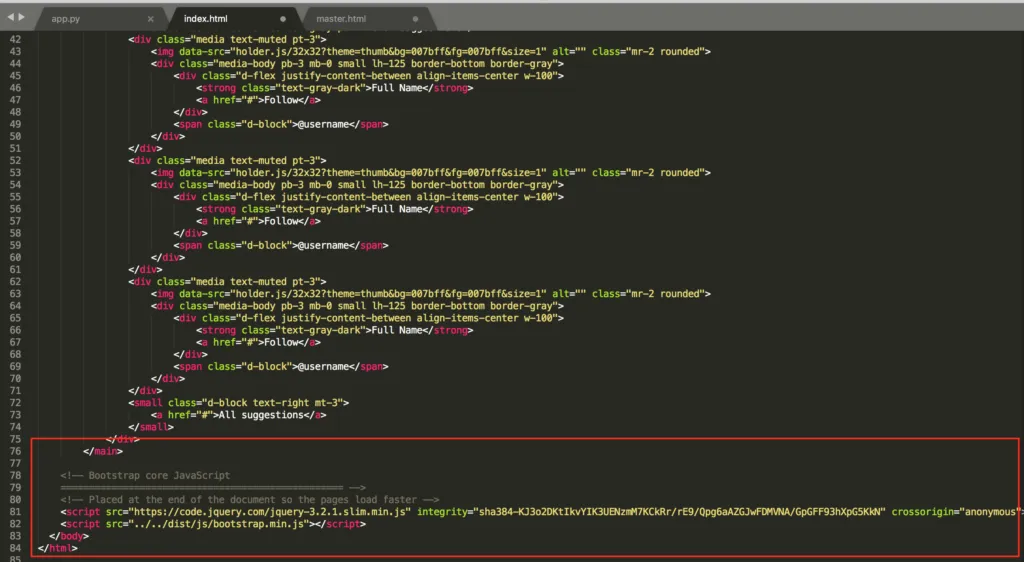Click gutter line number 62
This screenshot has height=562, width=1024.
pos(15,282)
